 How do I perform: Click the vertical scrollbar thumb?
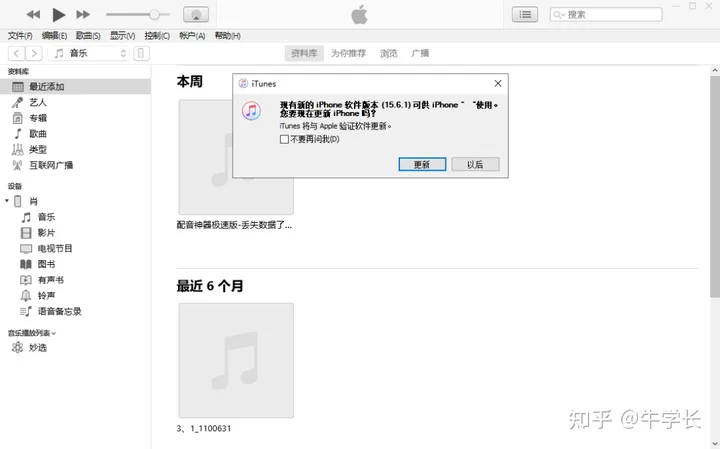715,186
